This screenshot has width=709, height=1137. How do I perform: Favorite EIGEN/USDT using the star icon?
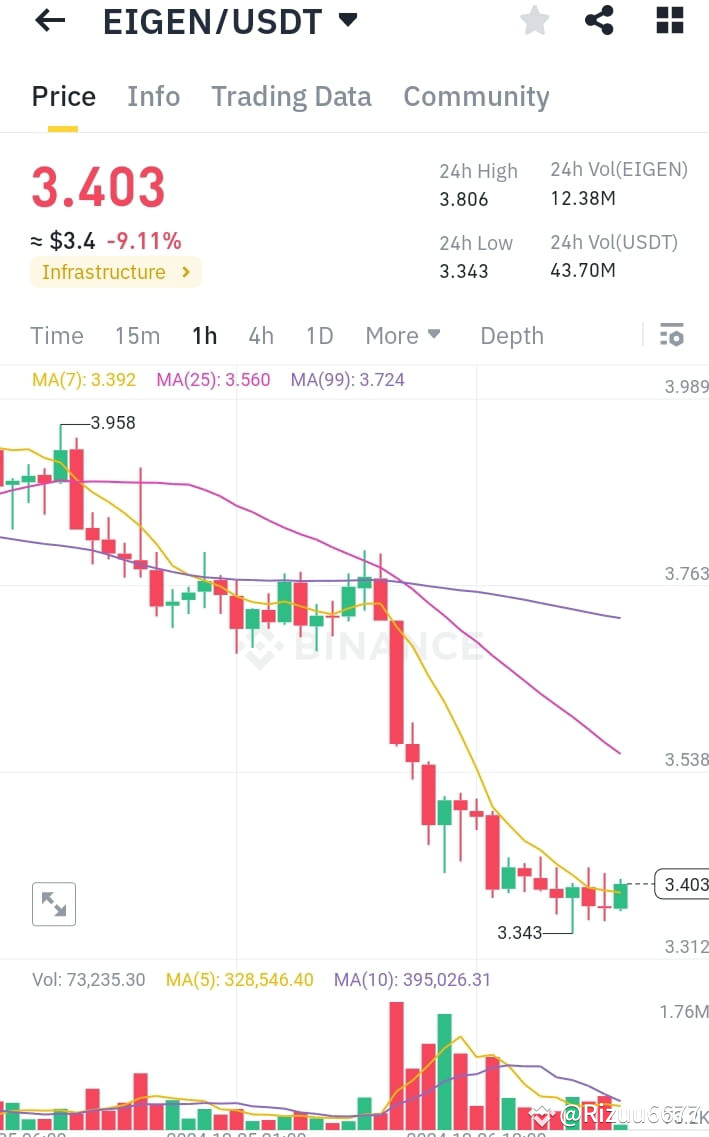(x=534, y=20)
